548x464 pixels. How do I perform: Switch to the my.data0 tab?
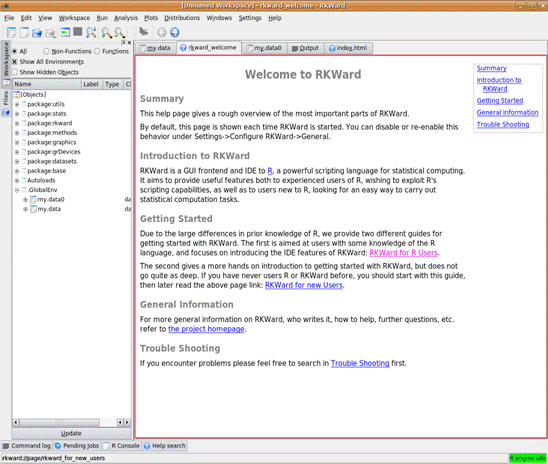[x=264, y=48]
